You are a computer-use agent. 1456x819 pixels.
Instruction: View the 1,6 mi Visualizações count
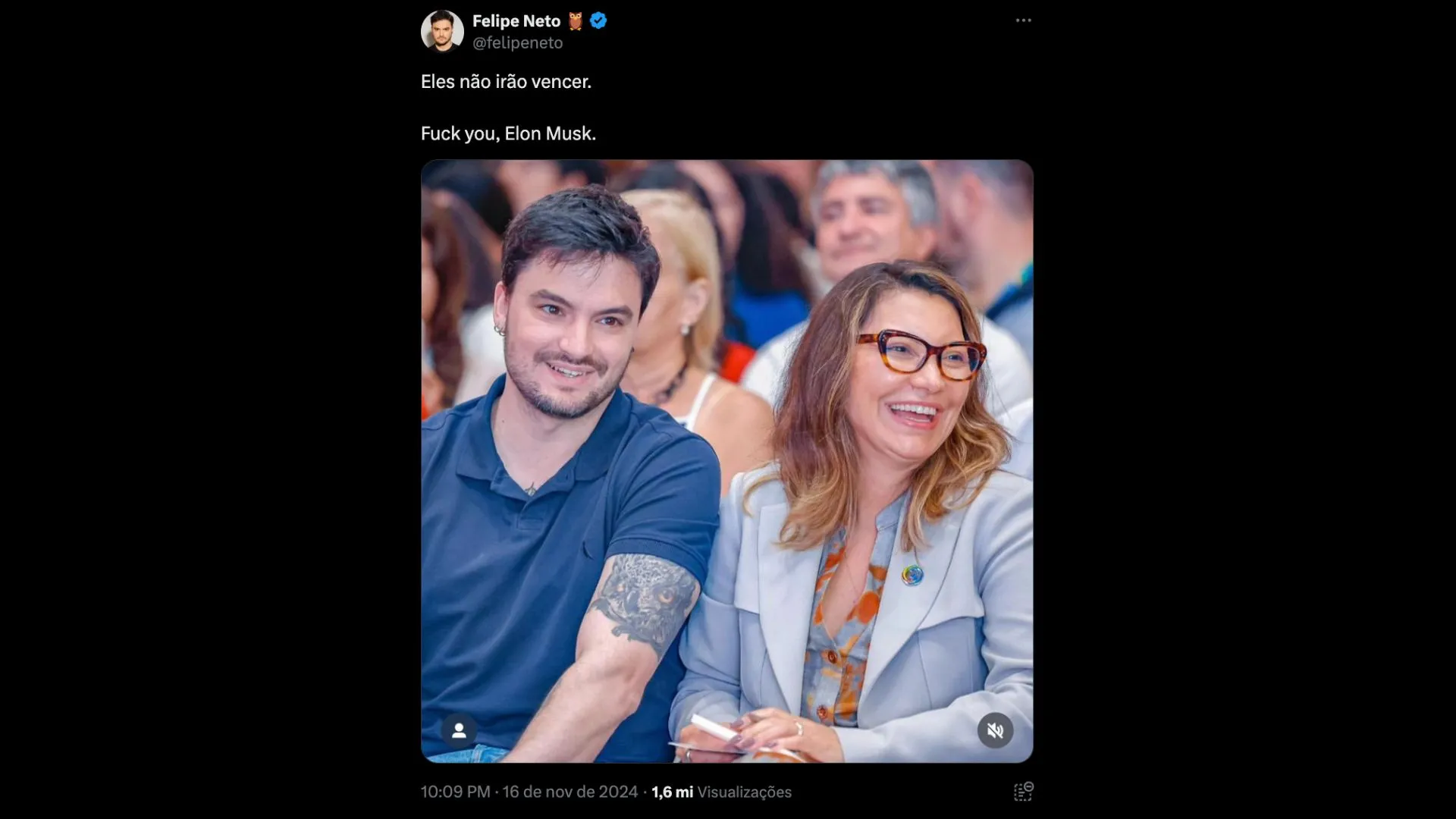(x=721, y=792)
